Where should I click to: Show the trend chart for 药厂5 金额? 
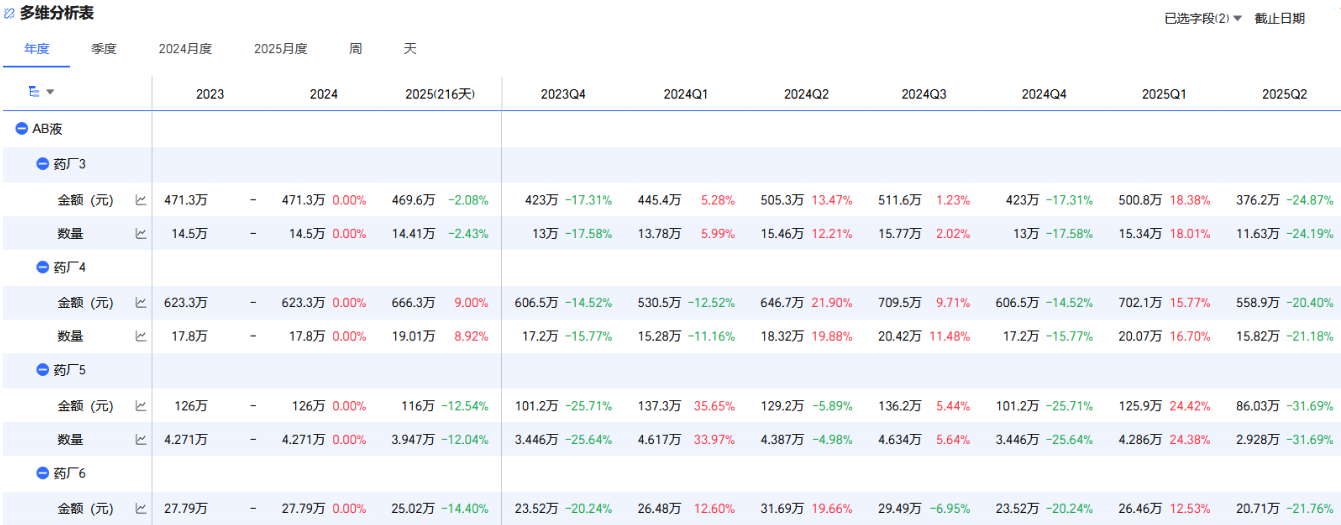(x=141, y=407)
